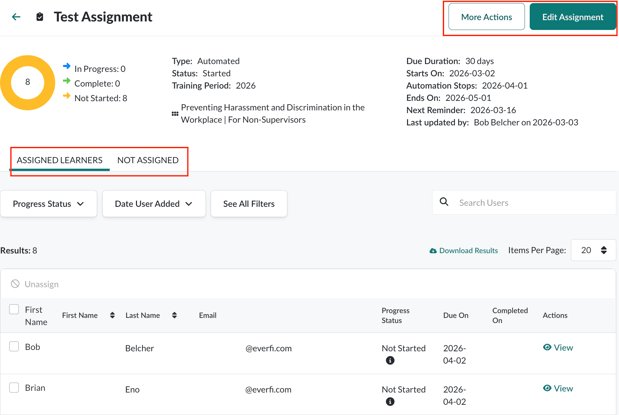Select the Assigned Learners tab
The image size is (619, 415).
pyautogui.click(x=59, y=160)
